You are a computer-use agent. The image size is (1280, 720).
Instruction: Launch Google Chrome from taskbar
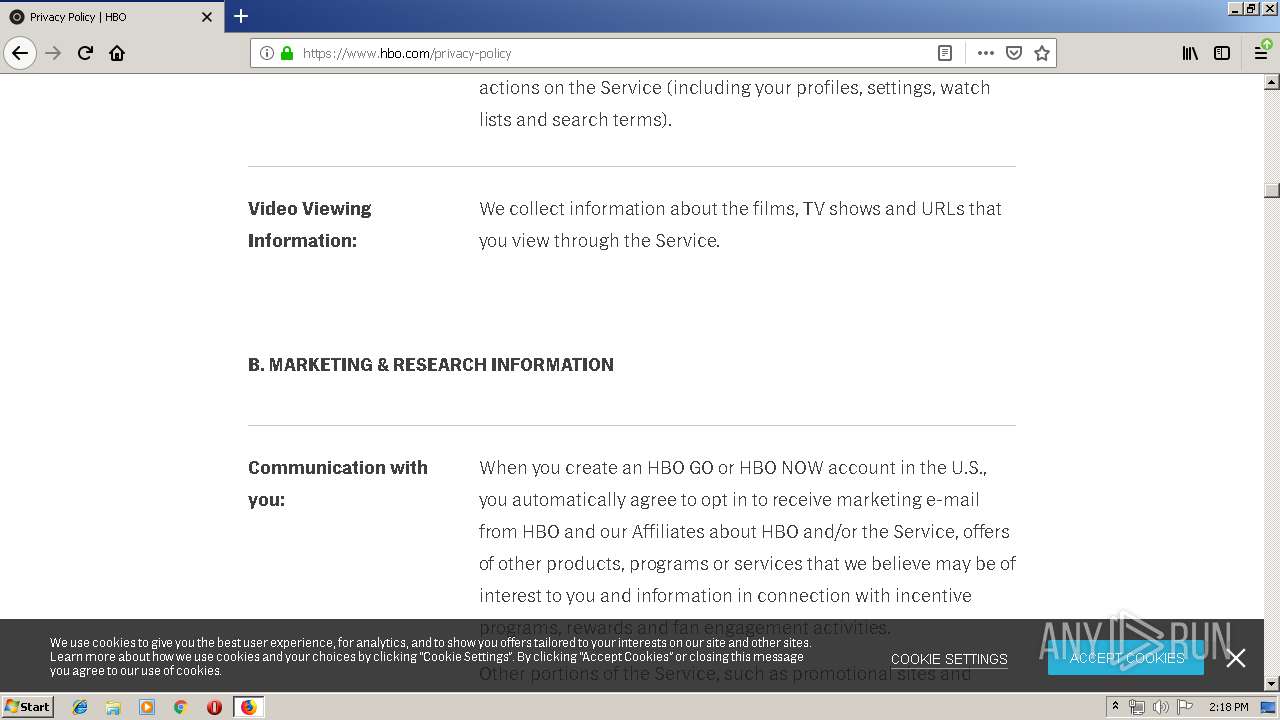click(x=180, y=707)
